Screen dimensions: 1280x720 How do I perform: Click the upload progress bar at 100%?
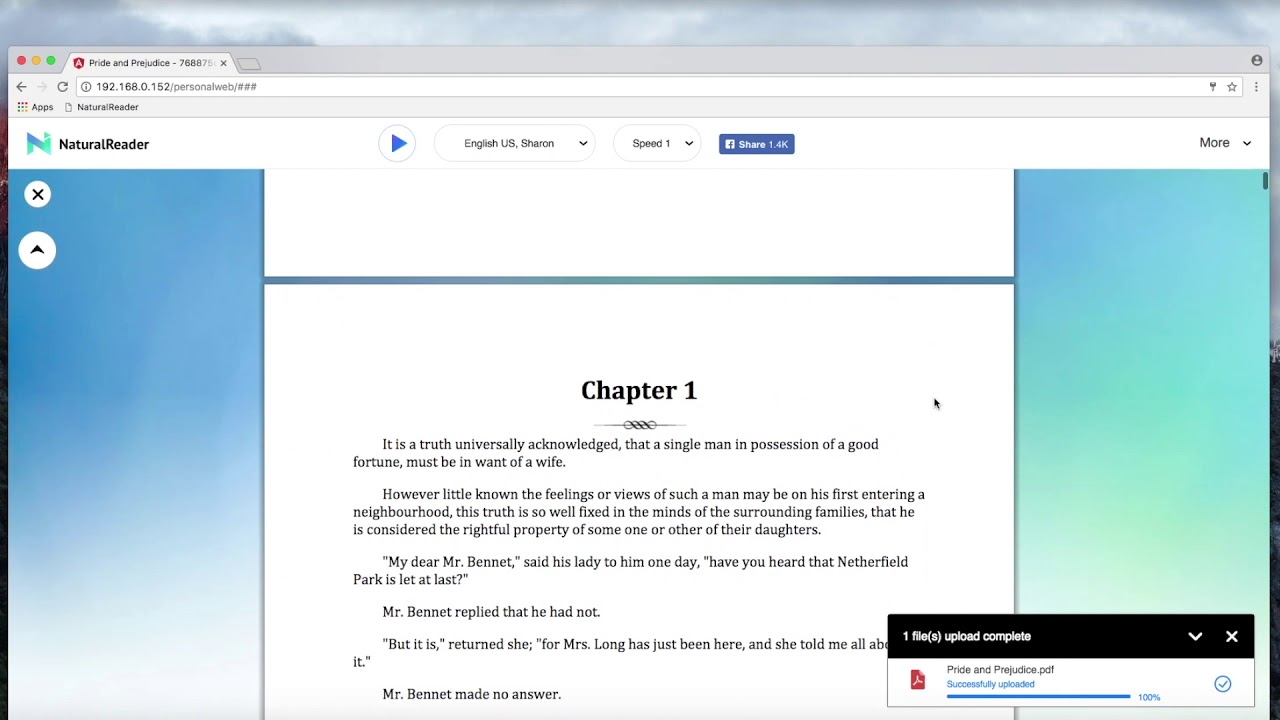pos(1038,696)
